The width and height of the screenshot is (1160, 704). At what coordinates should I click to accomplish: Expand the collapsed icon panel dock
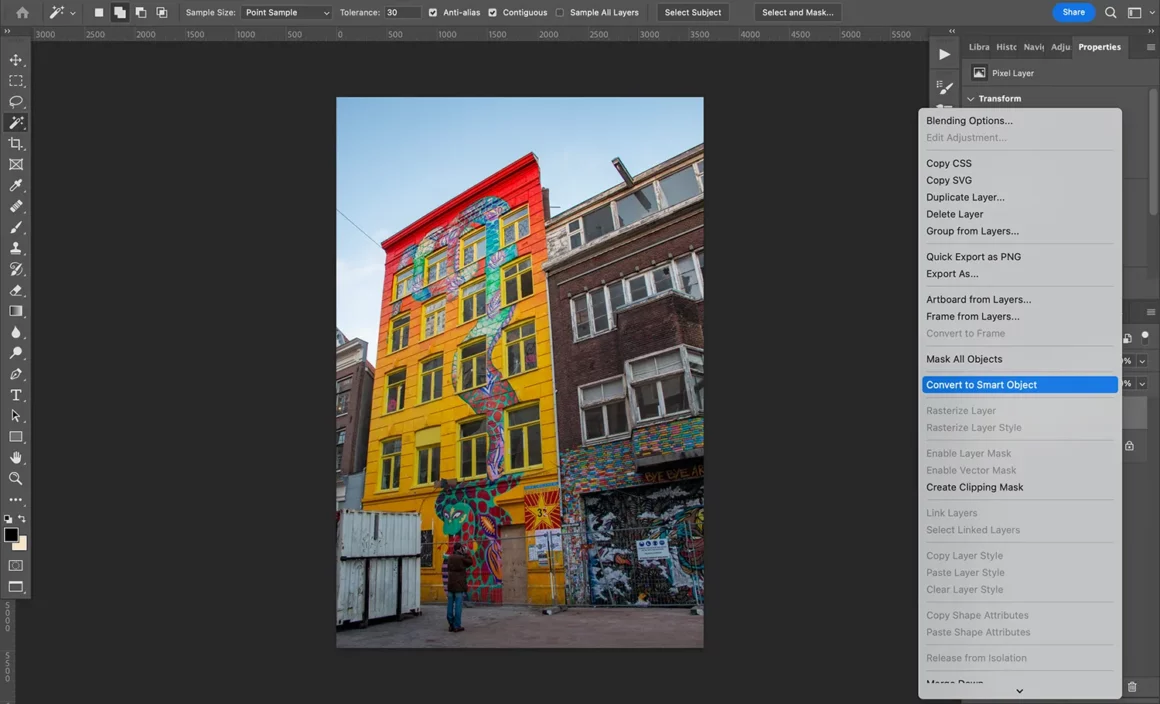[952, 31]
